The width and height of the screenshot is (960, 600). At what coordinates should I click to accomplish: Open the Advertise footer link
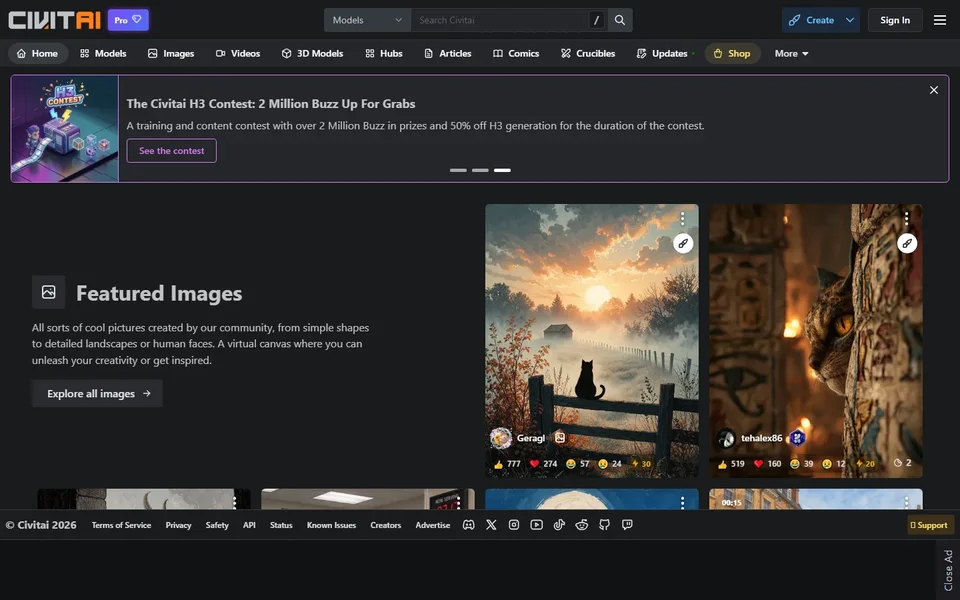pos(433,525)
